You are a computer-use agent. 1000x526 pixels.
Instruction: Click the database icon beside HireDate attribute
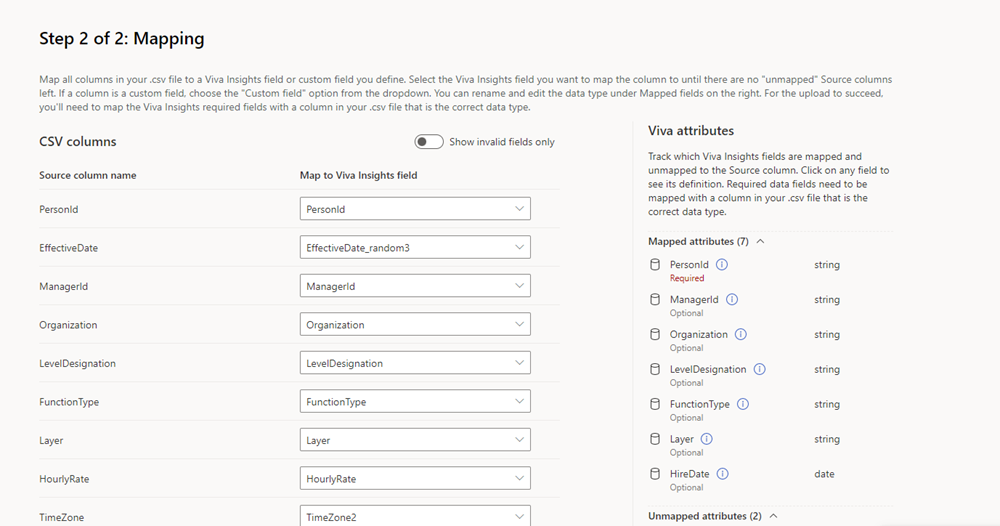pos(655,474)
